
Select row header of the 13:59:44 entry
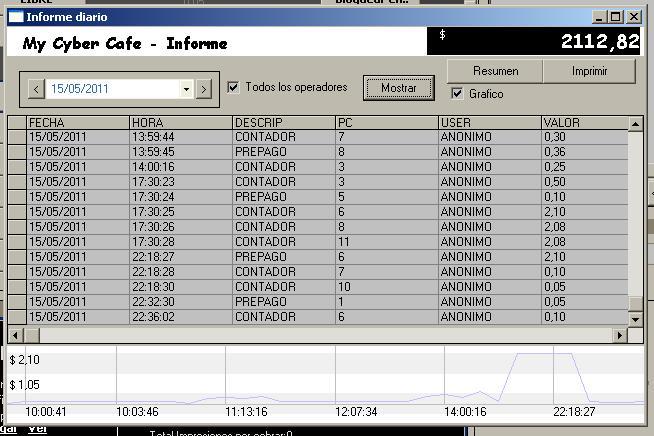pos(17,137)
